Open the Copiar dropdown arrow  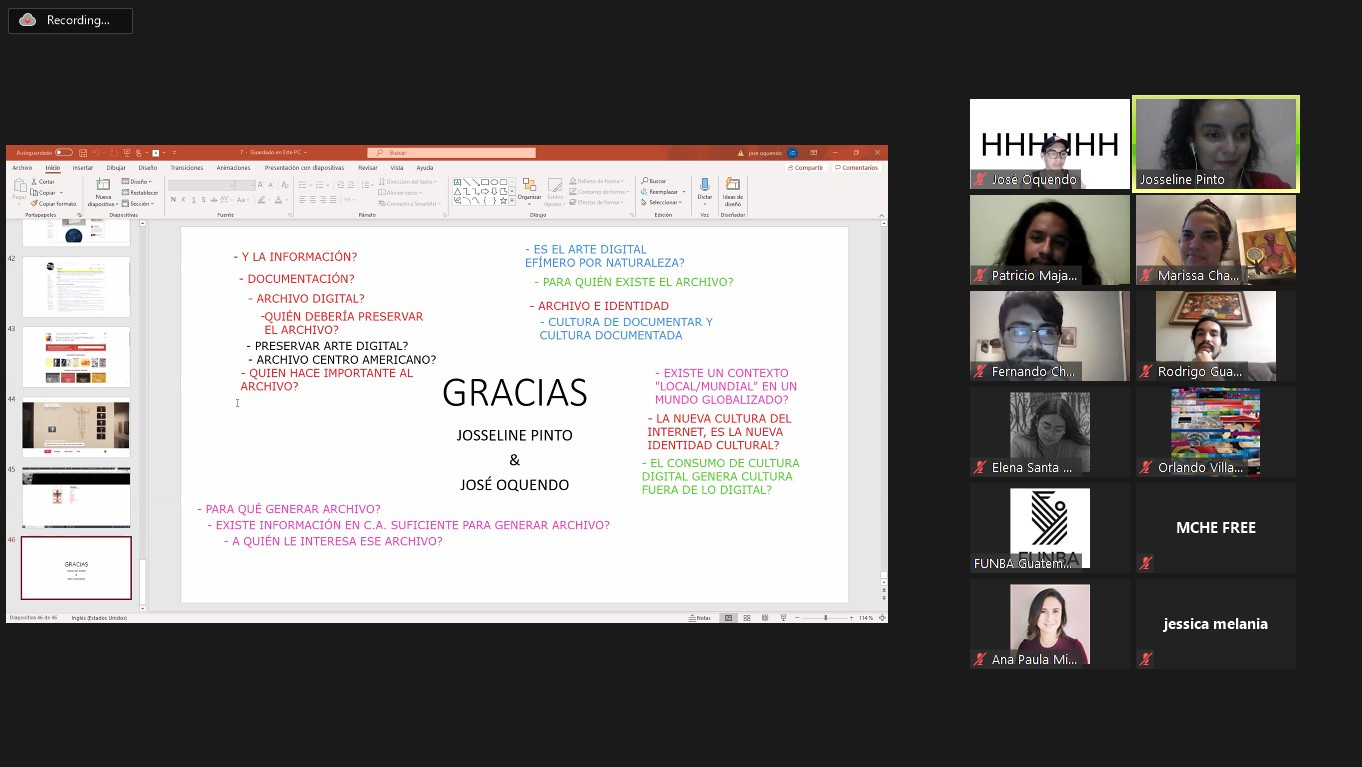(61, 193)
